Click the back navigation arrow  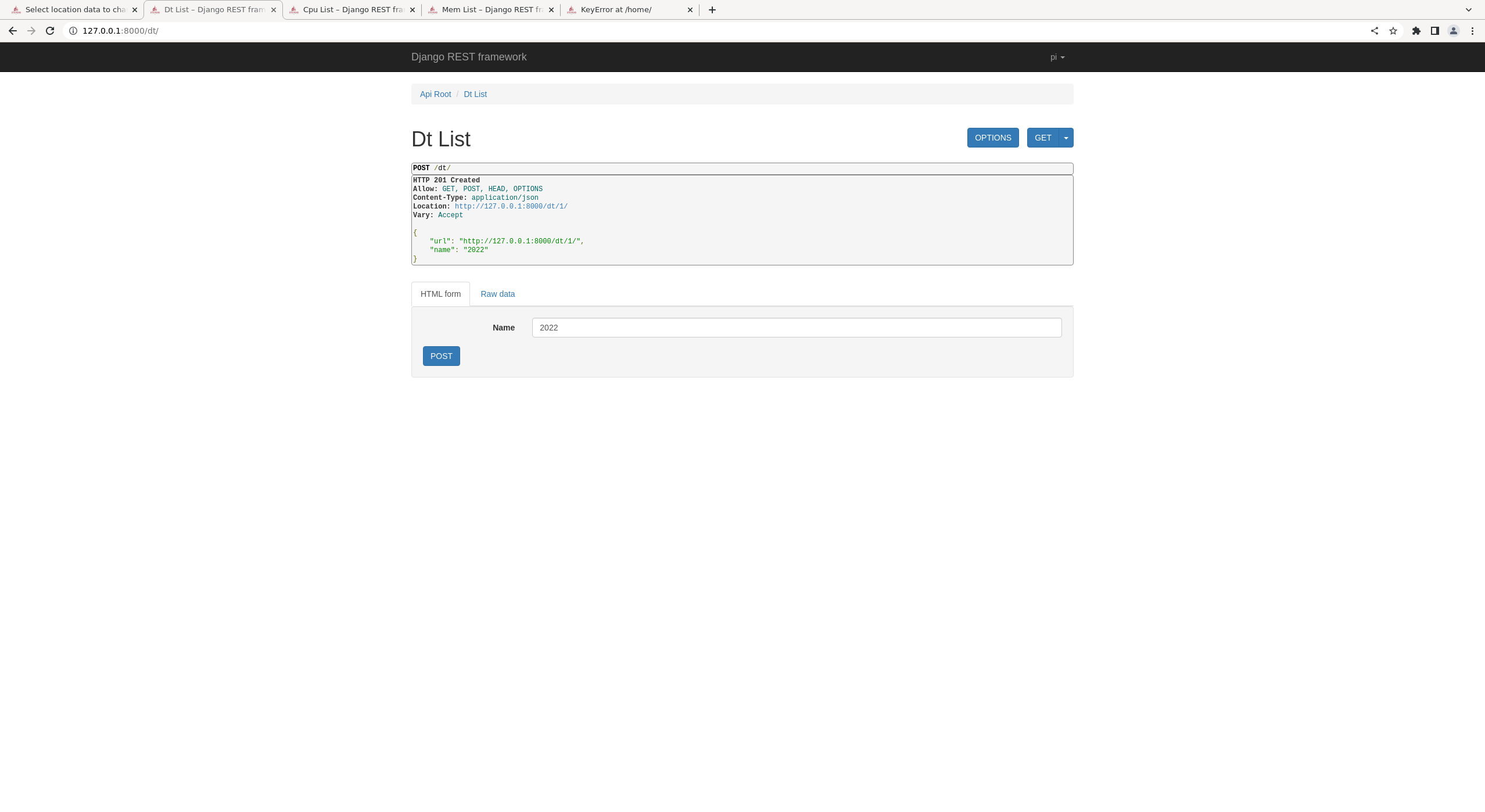point(12,30)
